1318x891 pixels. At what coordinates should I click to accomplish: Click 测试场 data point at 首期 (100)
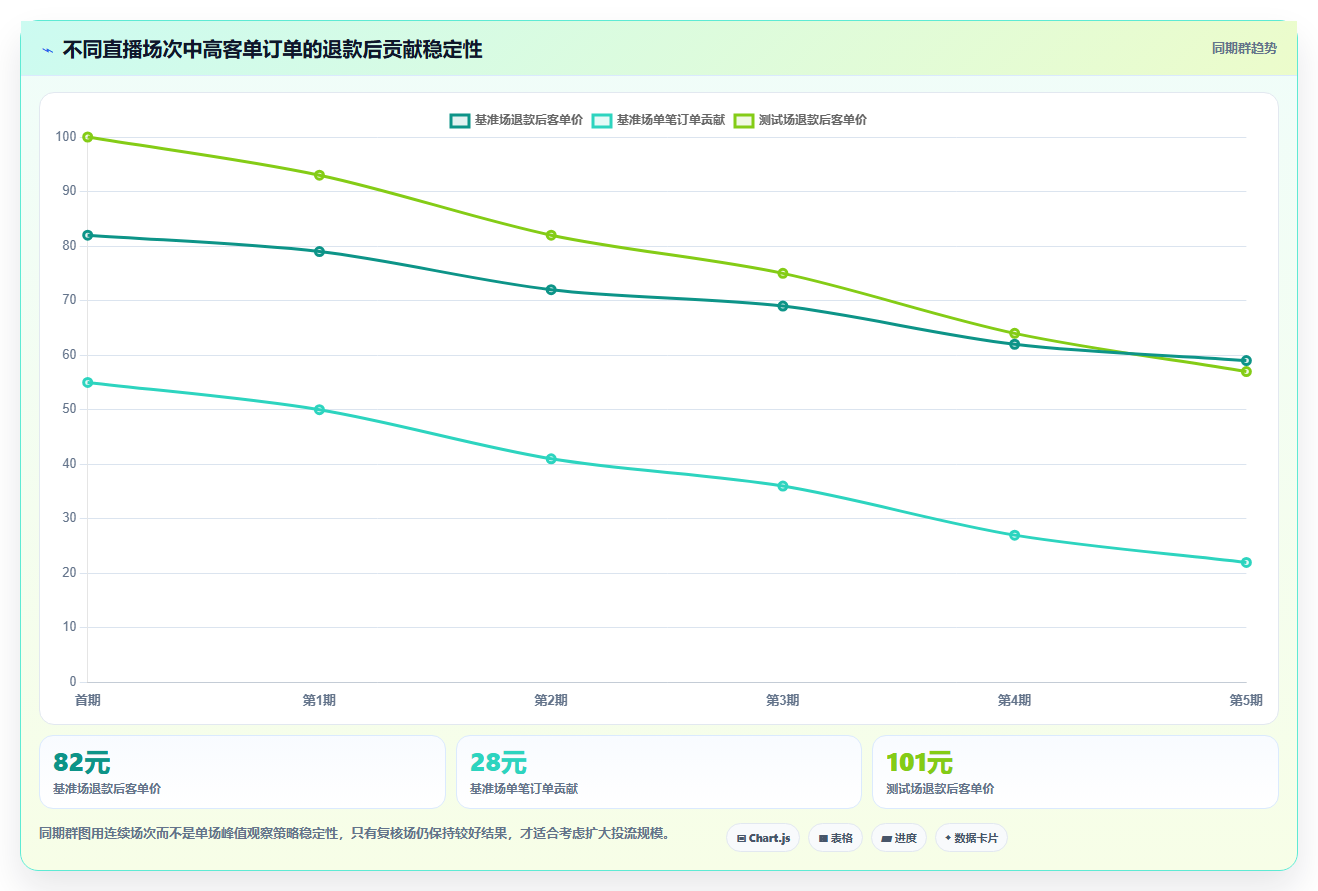pos(88,137)
